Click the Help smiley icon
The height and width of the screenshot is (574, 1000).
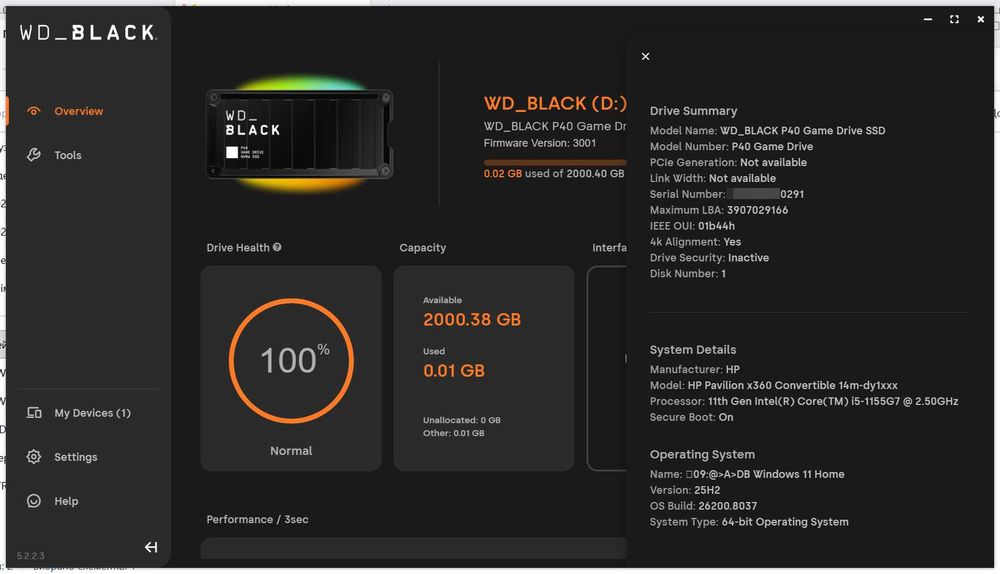[x=34, y=501]
